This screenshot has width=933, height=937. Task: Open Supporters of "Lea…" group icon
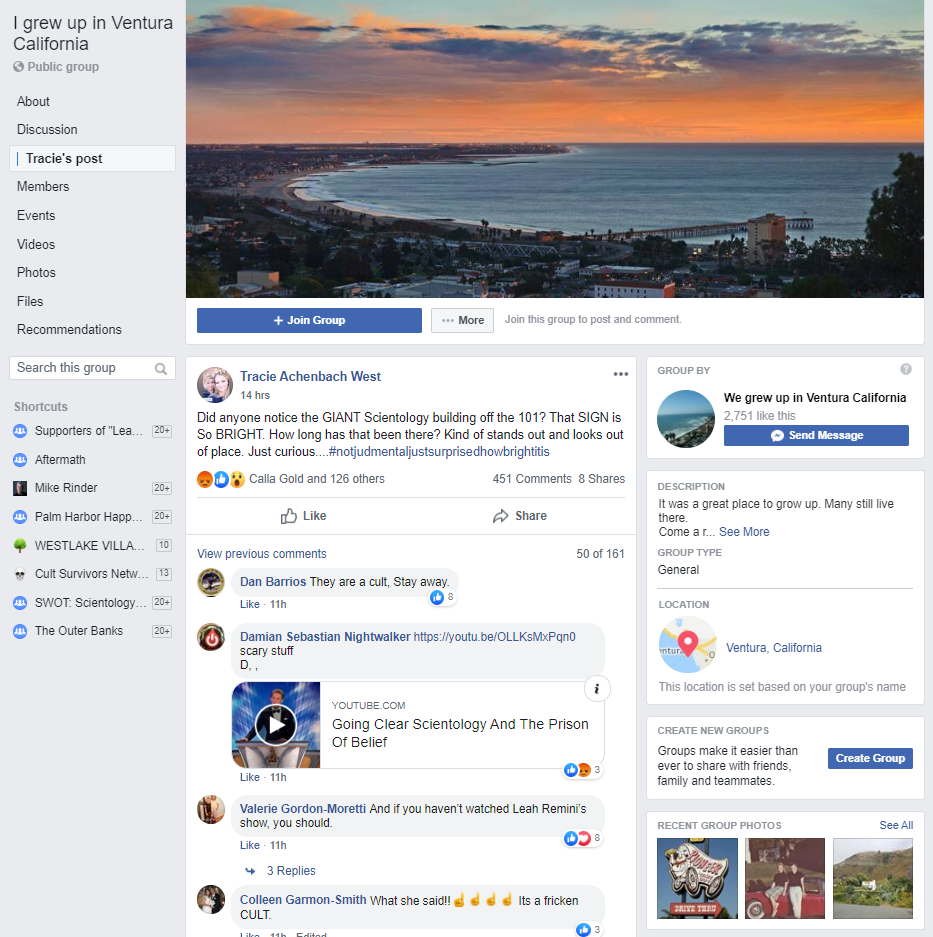(x=20, y=431)
